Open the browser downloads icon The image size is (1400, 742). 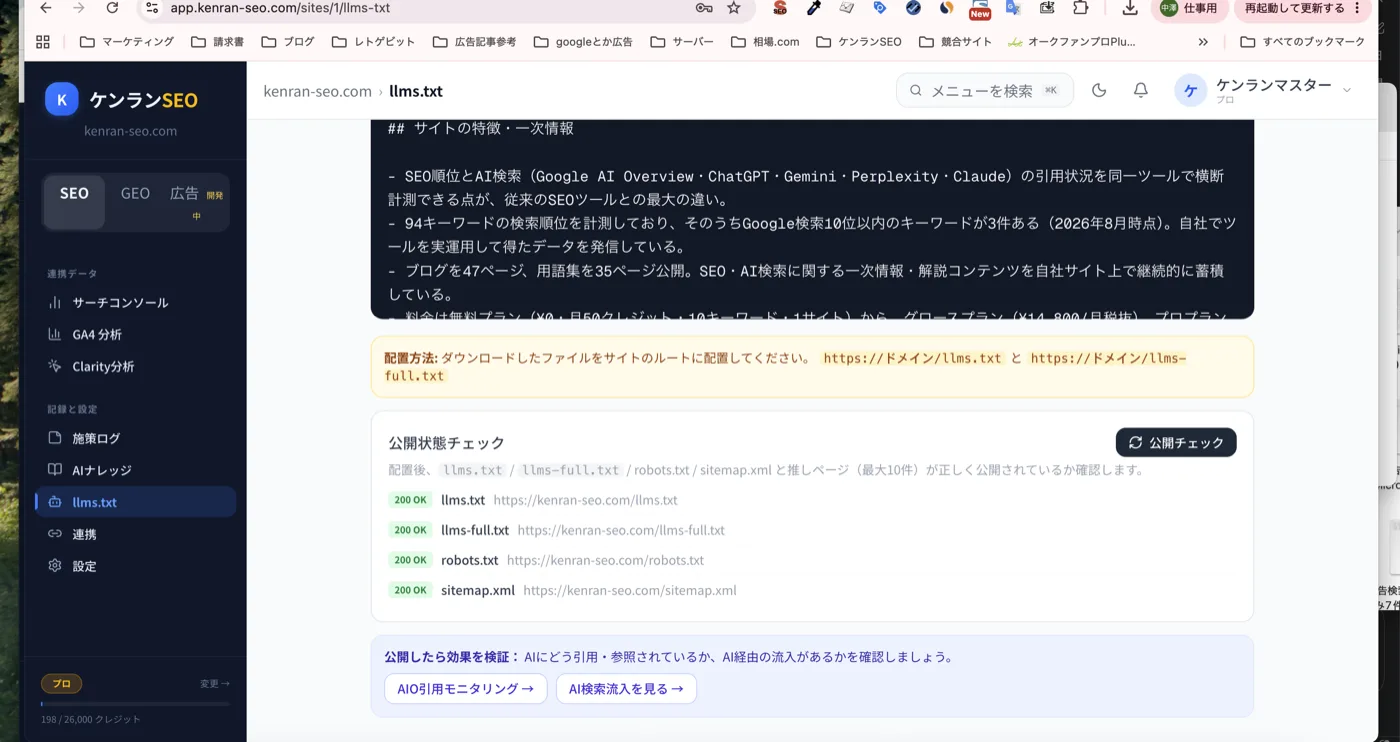tap(1130, 8)
